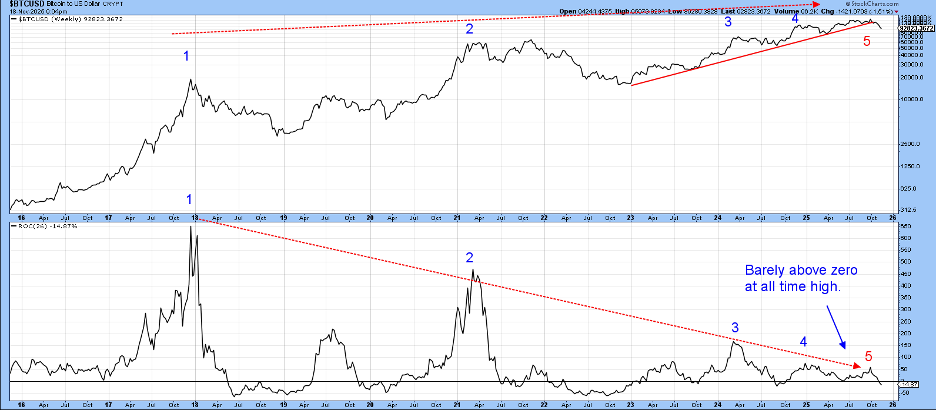Click blue label 3 on the ROC panel
The height and width of the screenshot is (410, 936).
(735, 327)
